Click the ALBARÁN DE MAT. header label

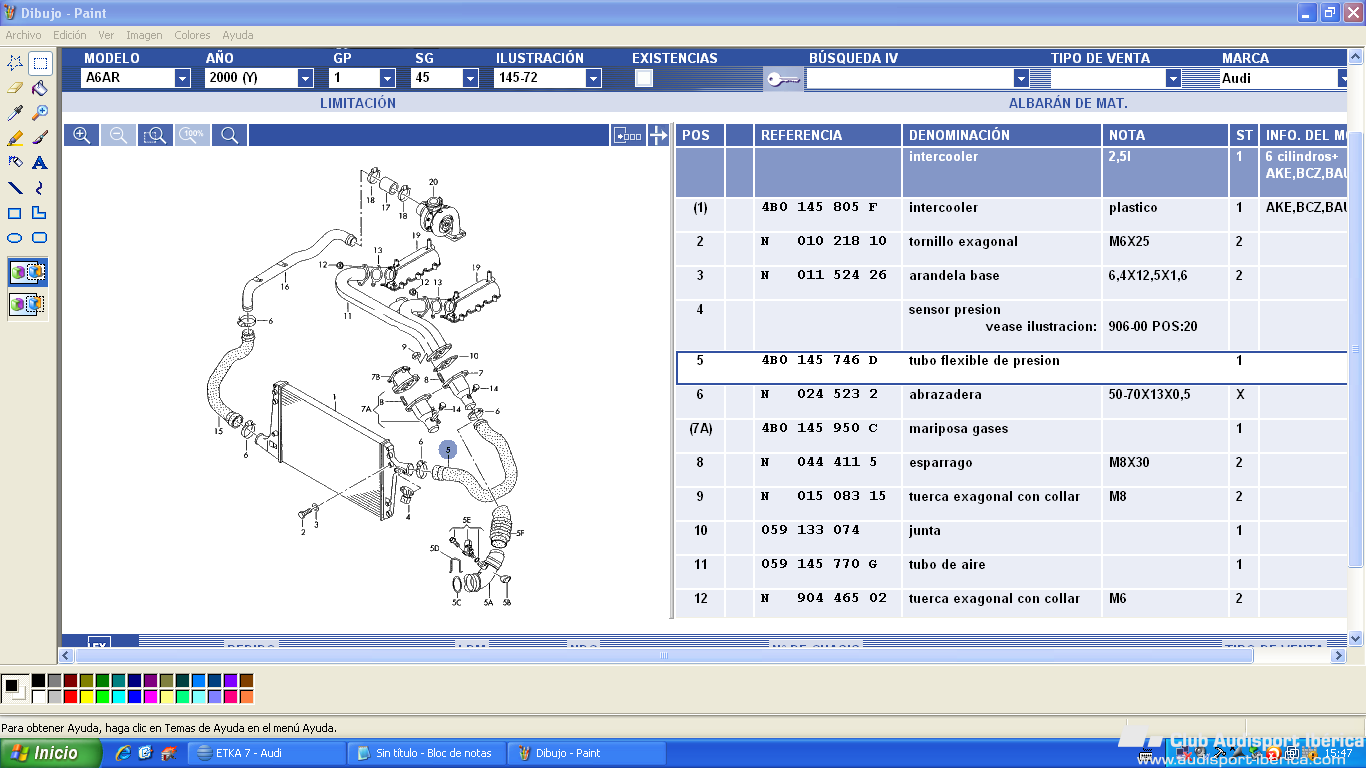point(1068,103)
